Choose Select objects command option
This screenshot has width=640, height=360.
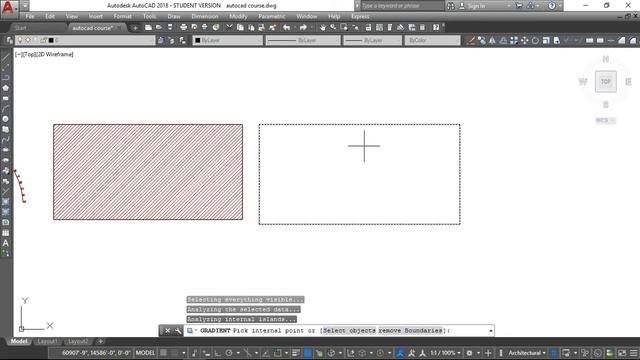click(349, 331)
